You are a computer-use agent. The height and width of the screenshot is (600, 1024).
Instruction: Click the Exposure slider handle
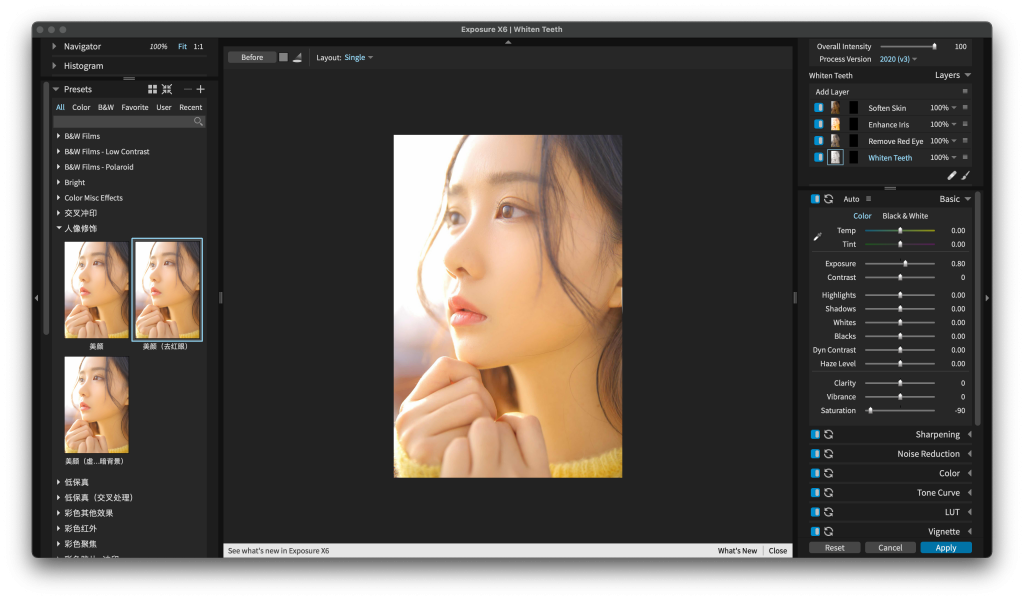[905, 264]
